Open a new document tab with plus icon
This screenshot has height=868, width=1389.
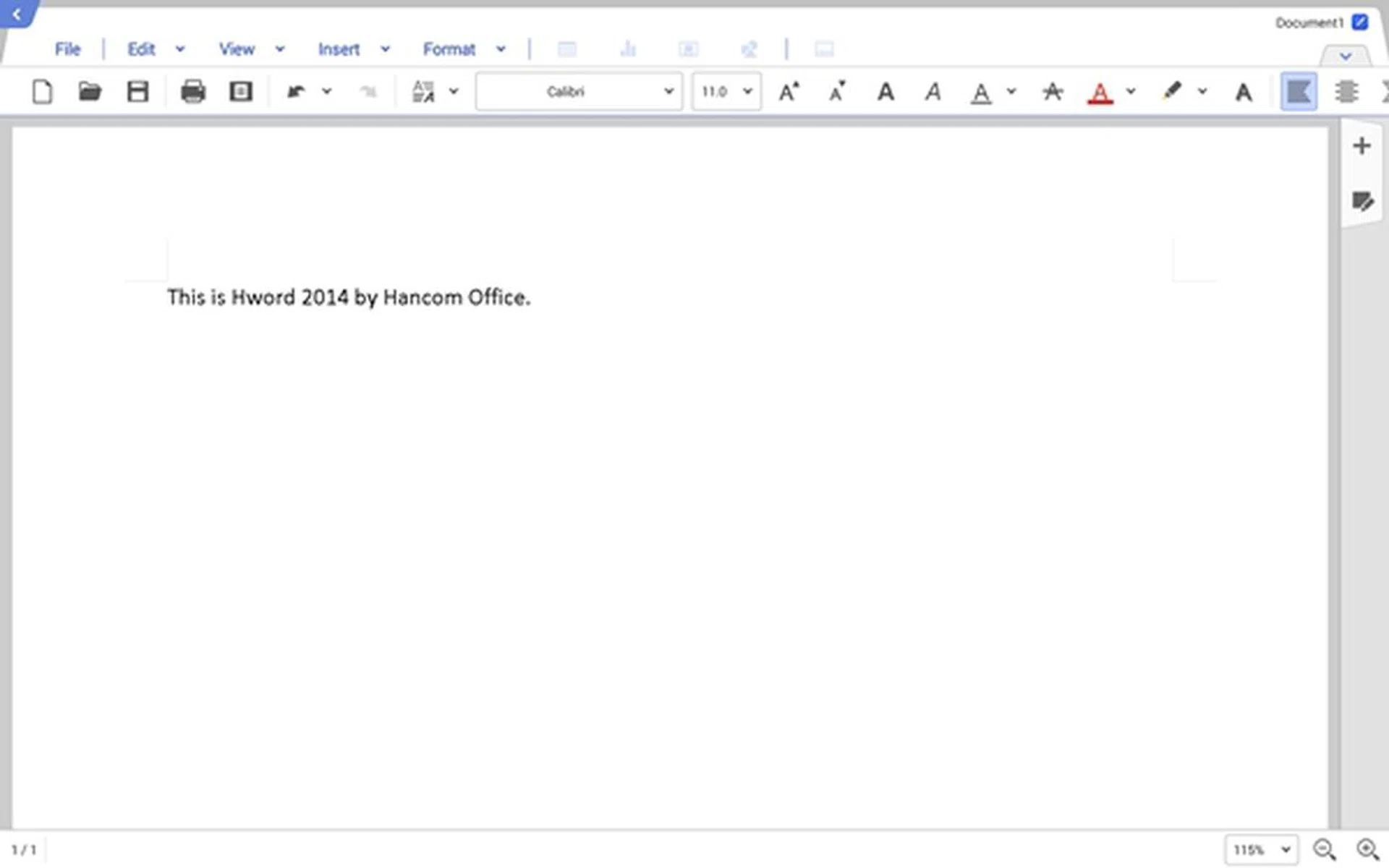pyautogui.click(x=1362, y=145)
